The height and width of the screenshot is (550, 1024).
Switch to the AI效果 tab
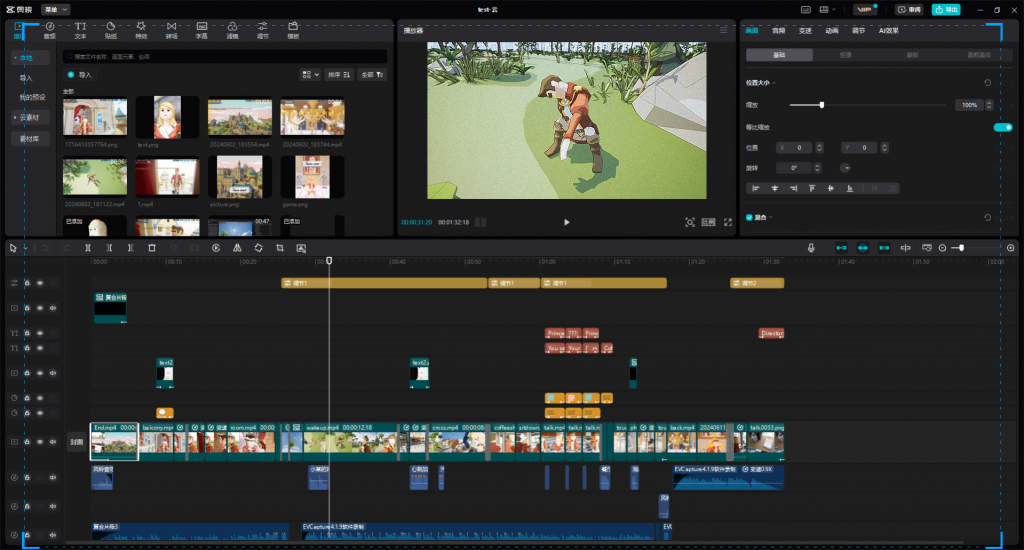(888, 31)
